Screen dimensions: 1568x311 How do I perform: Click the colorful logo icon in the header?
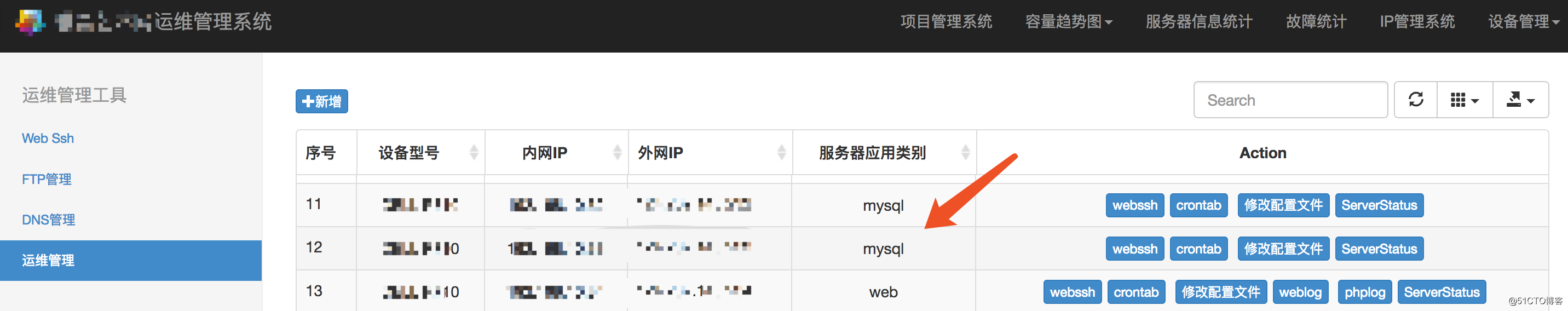pos(31,22)
